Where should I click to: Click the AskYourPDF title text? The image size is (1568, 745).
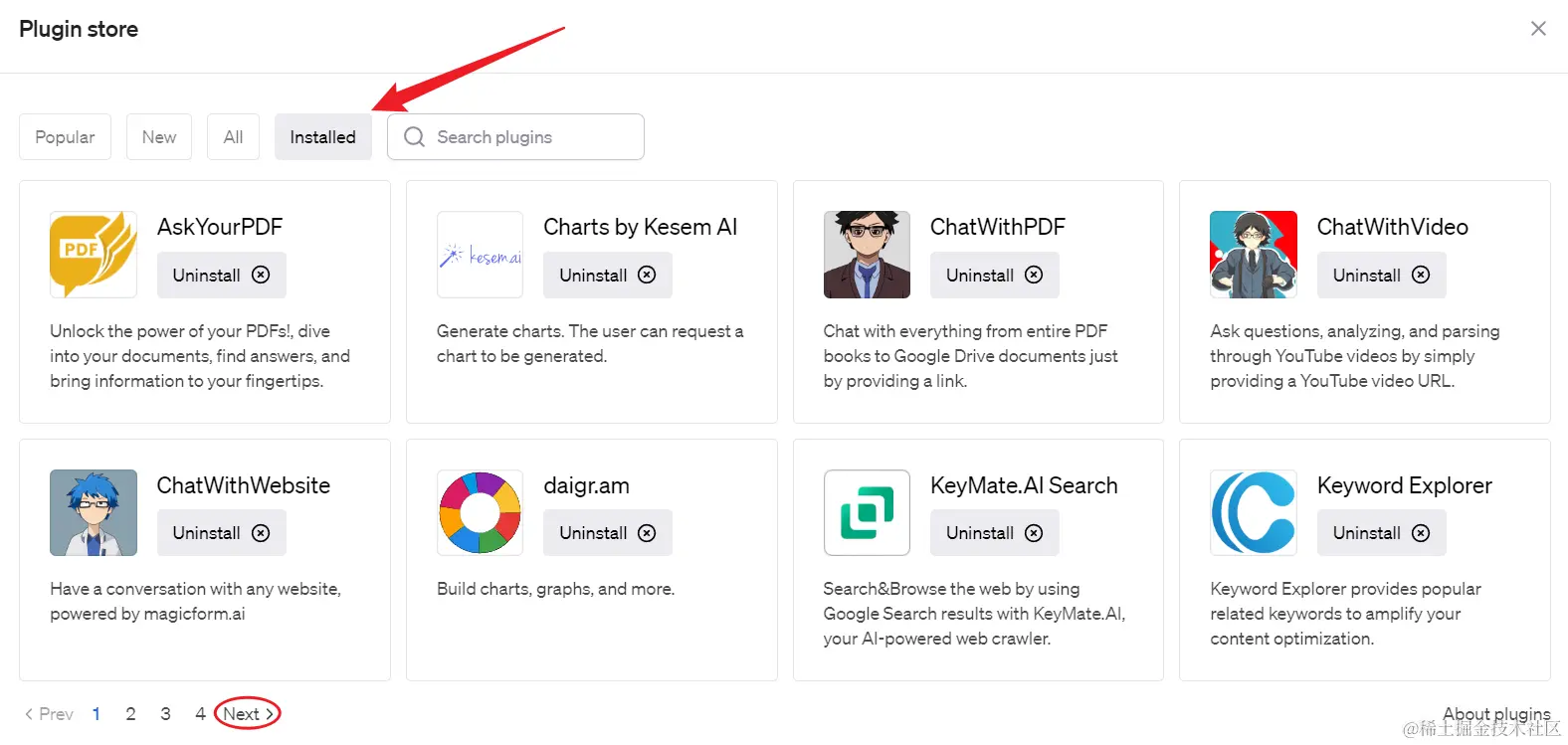[x=220, y=227]
